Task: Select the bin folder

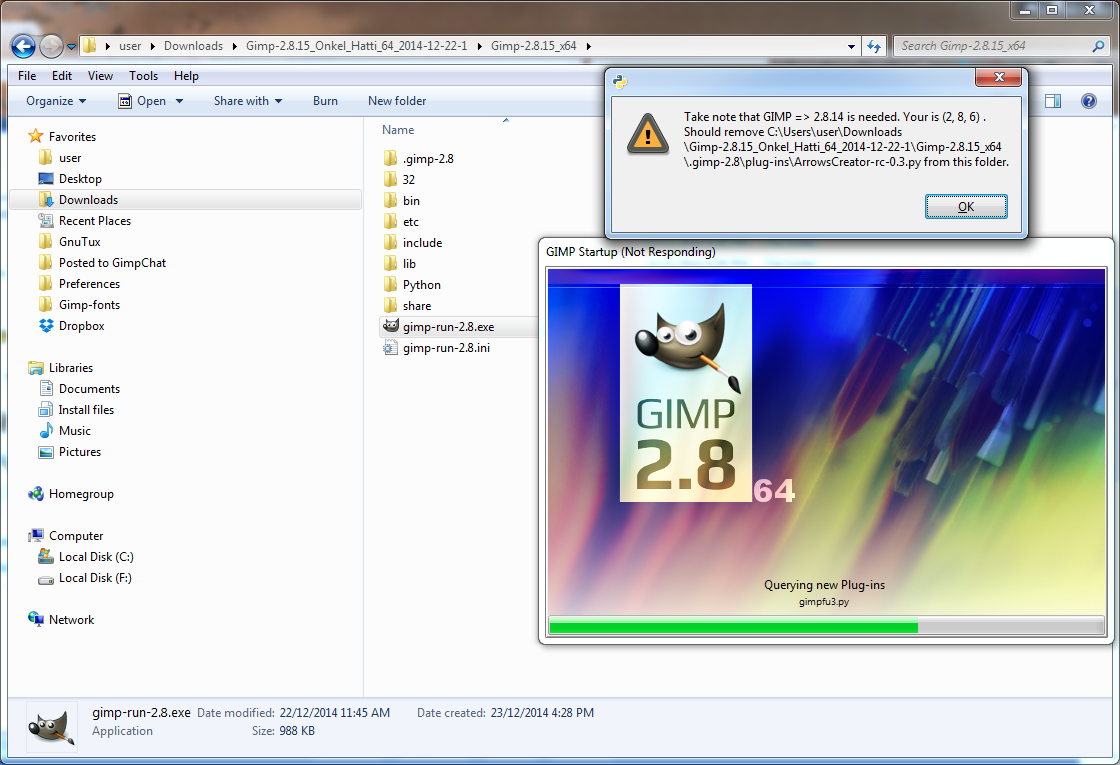Action: coord(411,201)
